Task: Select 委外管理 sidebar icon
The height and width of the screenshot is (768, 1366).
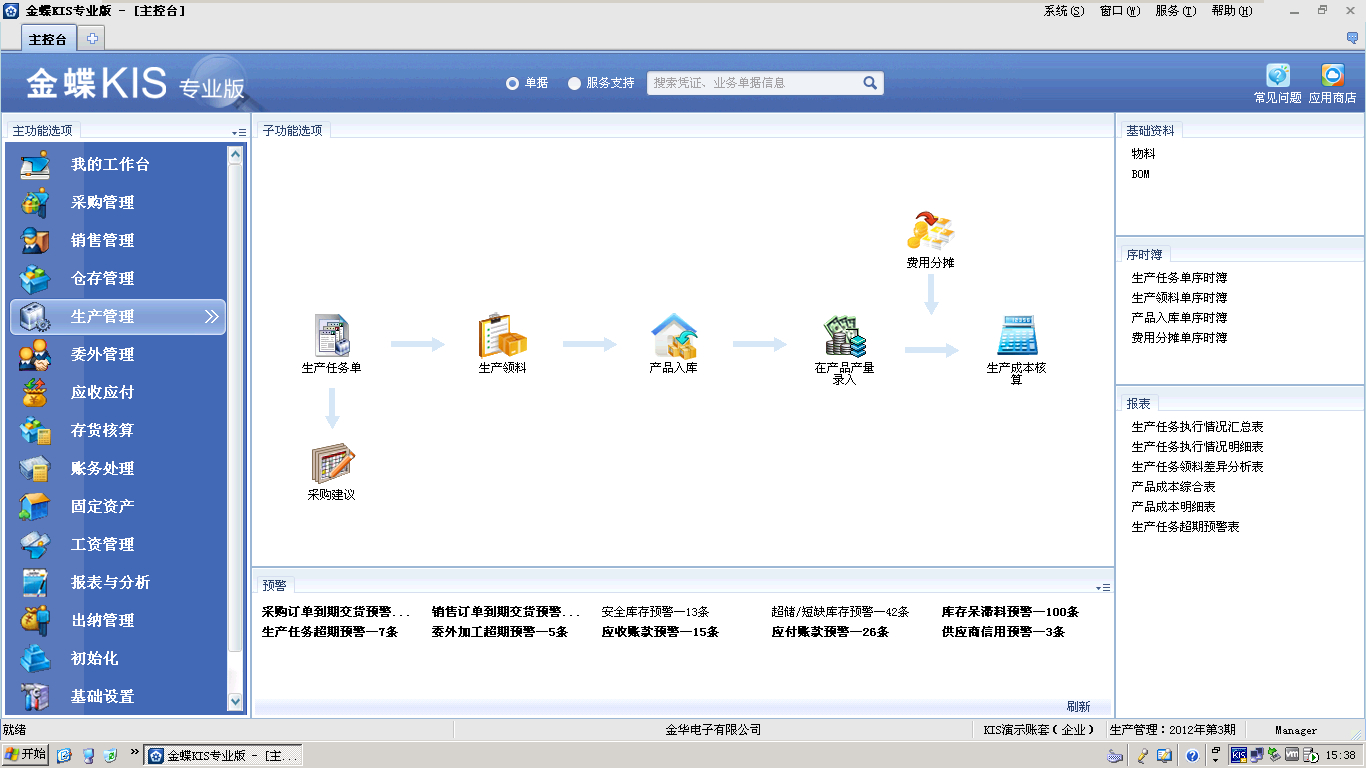Action: (x=35, y=355)
